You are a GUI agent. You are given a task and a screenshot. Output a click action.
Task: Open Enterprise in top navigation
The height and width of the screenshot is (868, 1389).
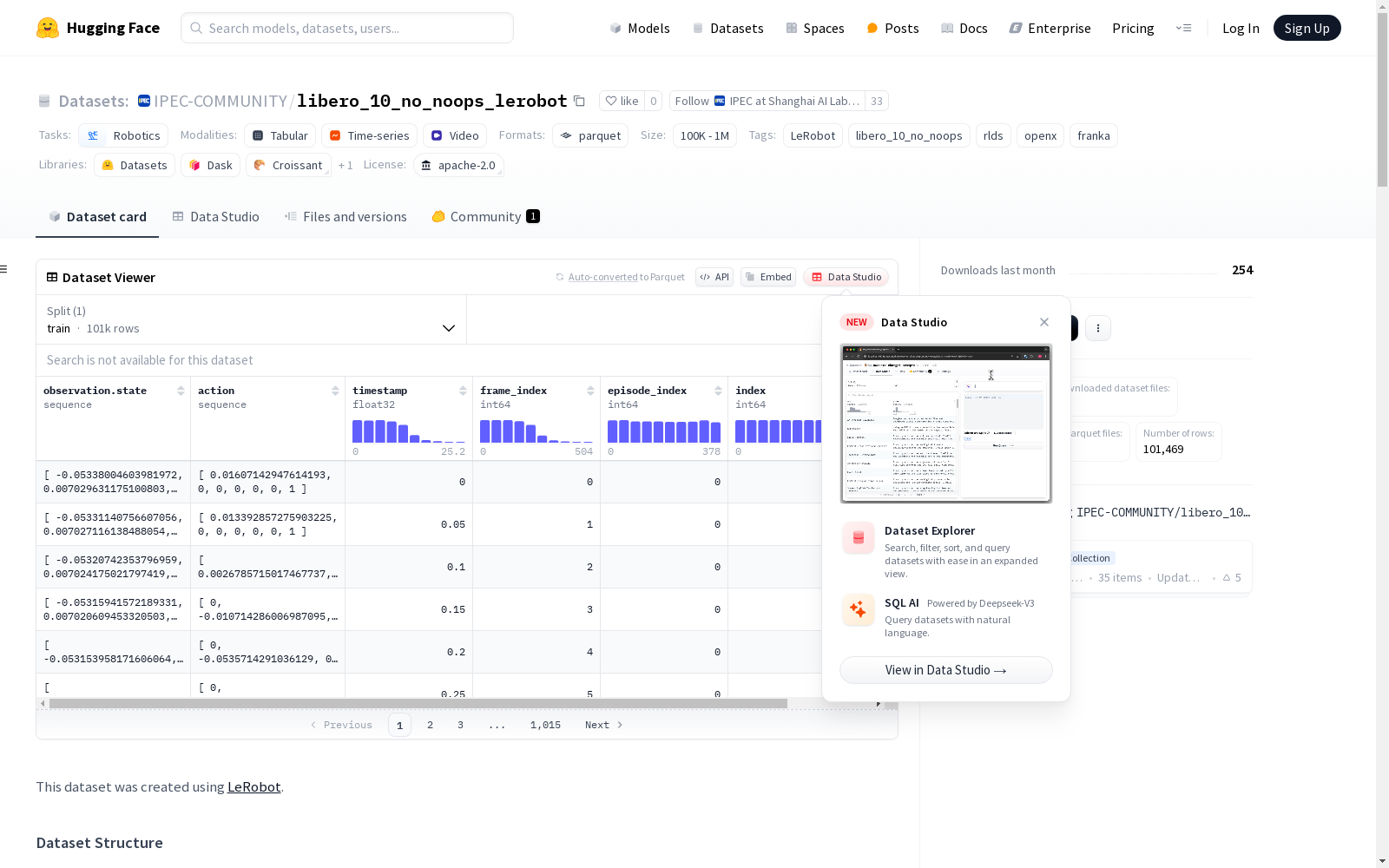[x=1050, y=28]
